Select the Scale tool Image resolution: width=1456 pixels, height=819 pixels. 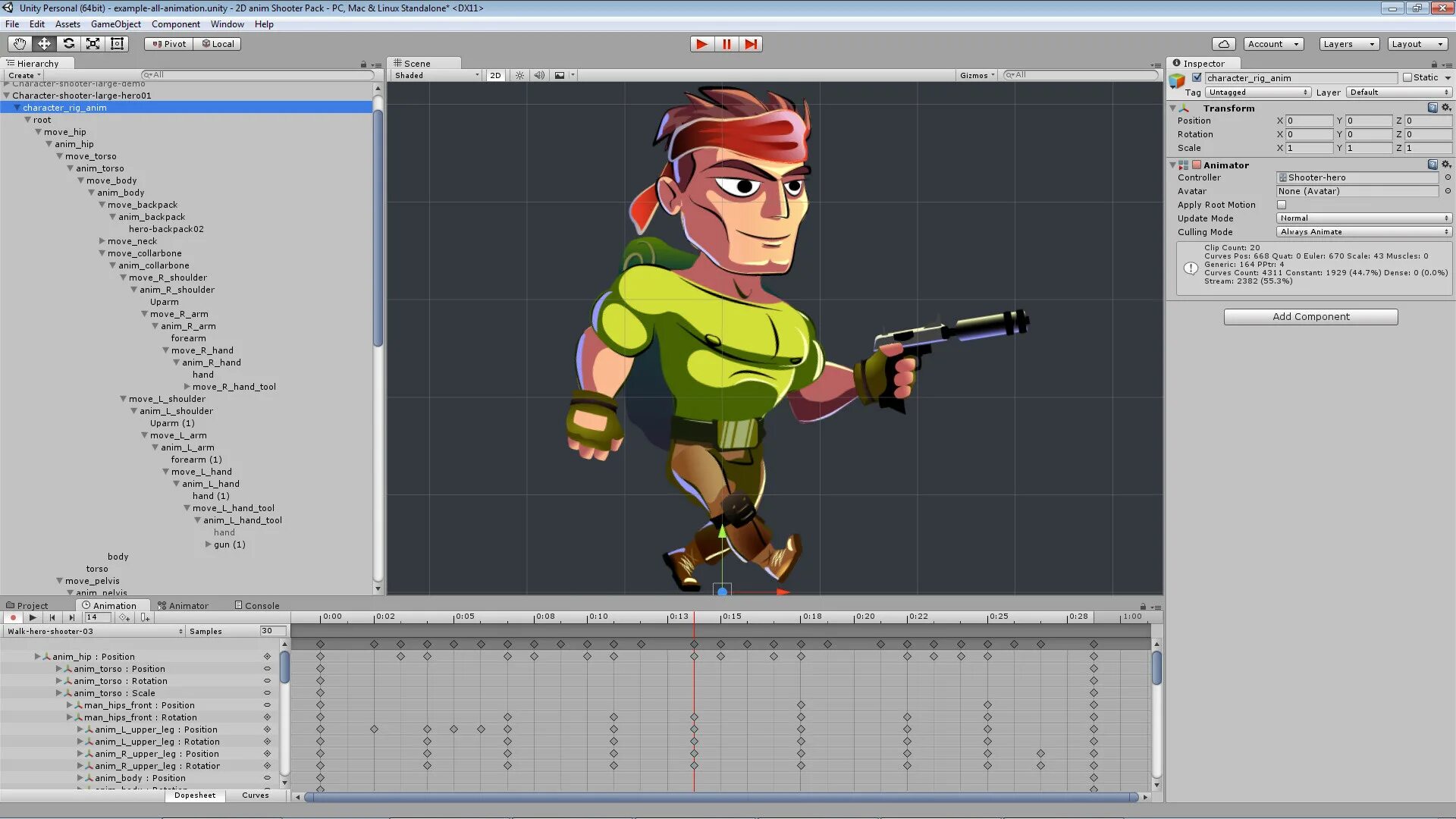point(93,44)
